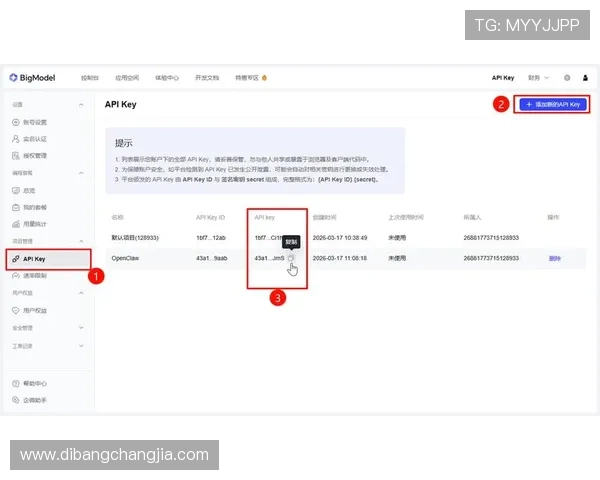
Task: Click the BigModel logo
Action: click(x=32, y=78)
